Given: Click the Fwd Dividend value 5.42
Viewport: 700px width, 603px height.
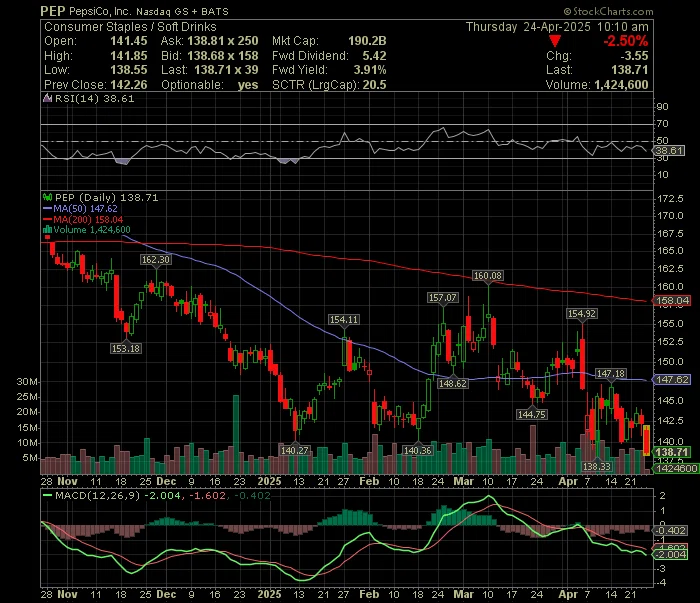Looking at the screenshot, I should pyautogui.click(x=374, y=55).
